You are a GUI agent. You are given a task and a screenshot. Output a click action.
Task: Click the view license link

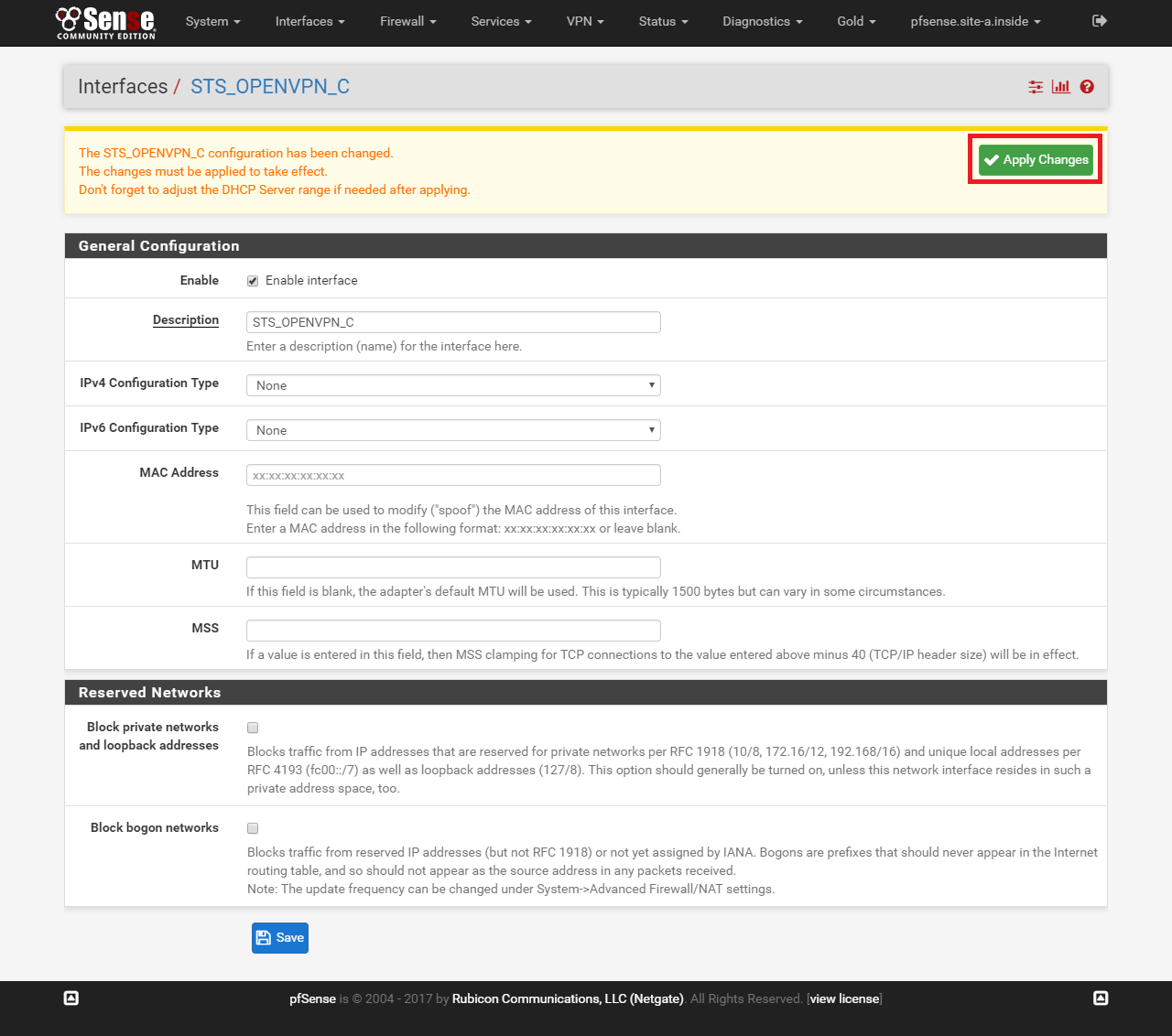coord(844,998)
